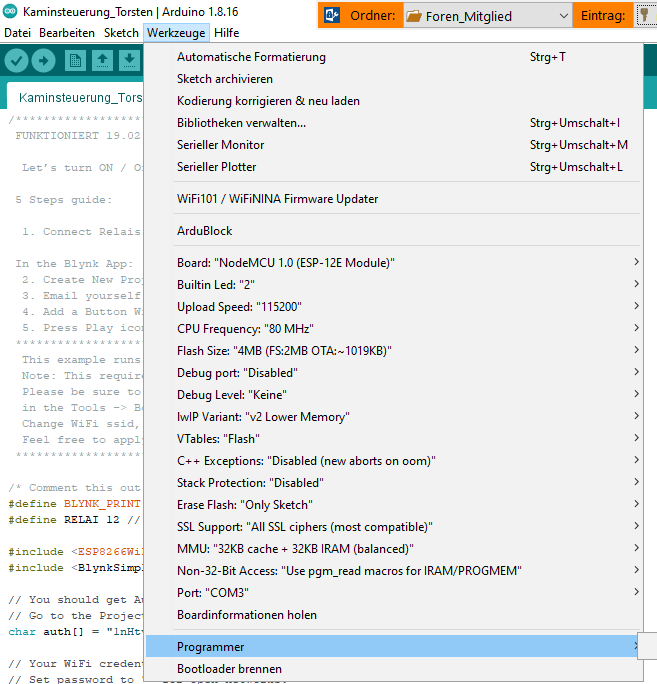The height and width of the screenshot is (684, 657).
Task: Choose Sketch archivieren
Action: [x=393, y=79]
